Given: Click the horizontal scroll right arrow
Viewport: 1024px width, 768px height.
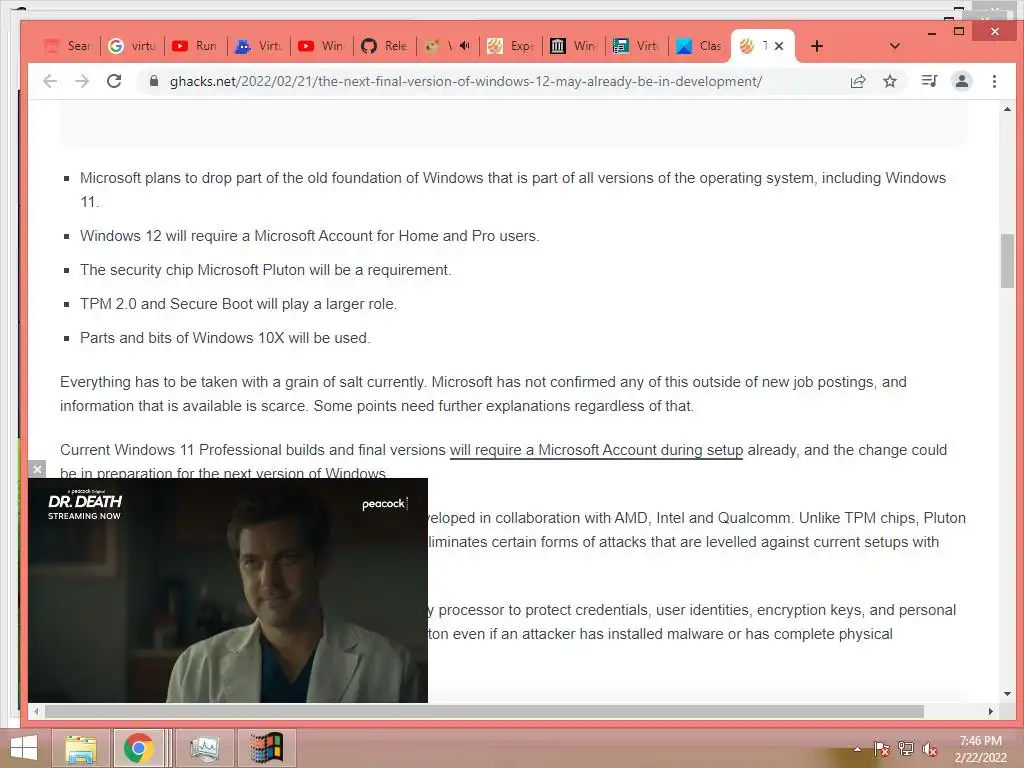Looking at the screenshot, I should [991, 711].
